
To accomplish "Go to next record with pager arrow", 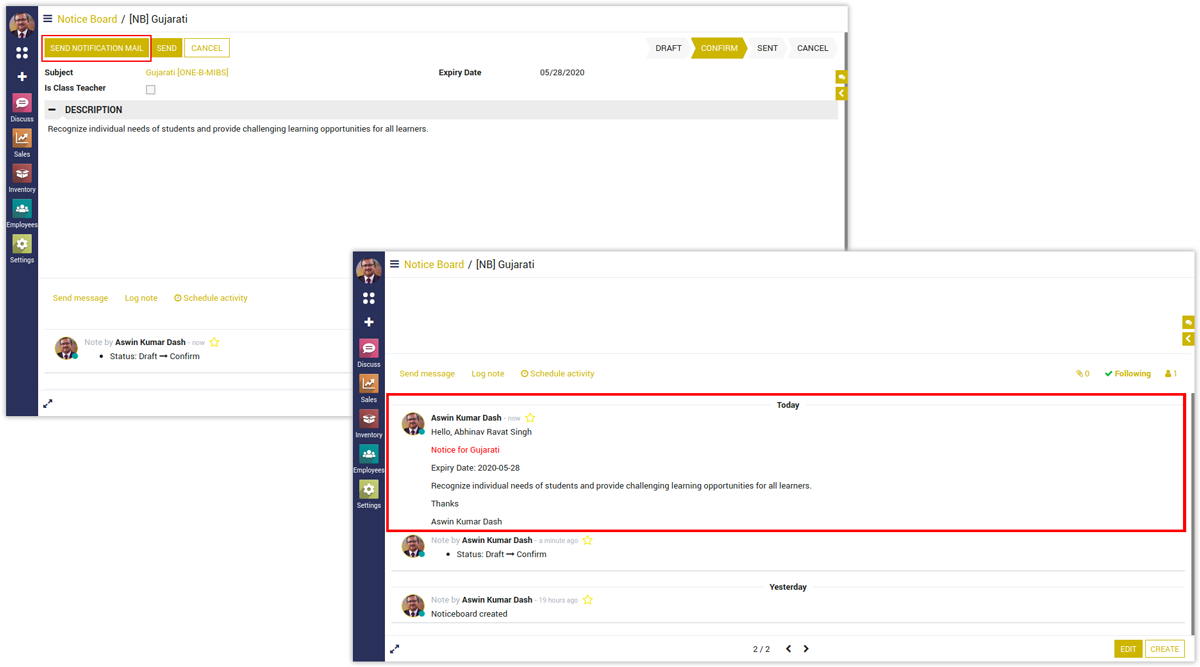I will coord(806,649).
